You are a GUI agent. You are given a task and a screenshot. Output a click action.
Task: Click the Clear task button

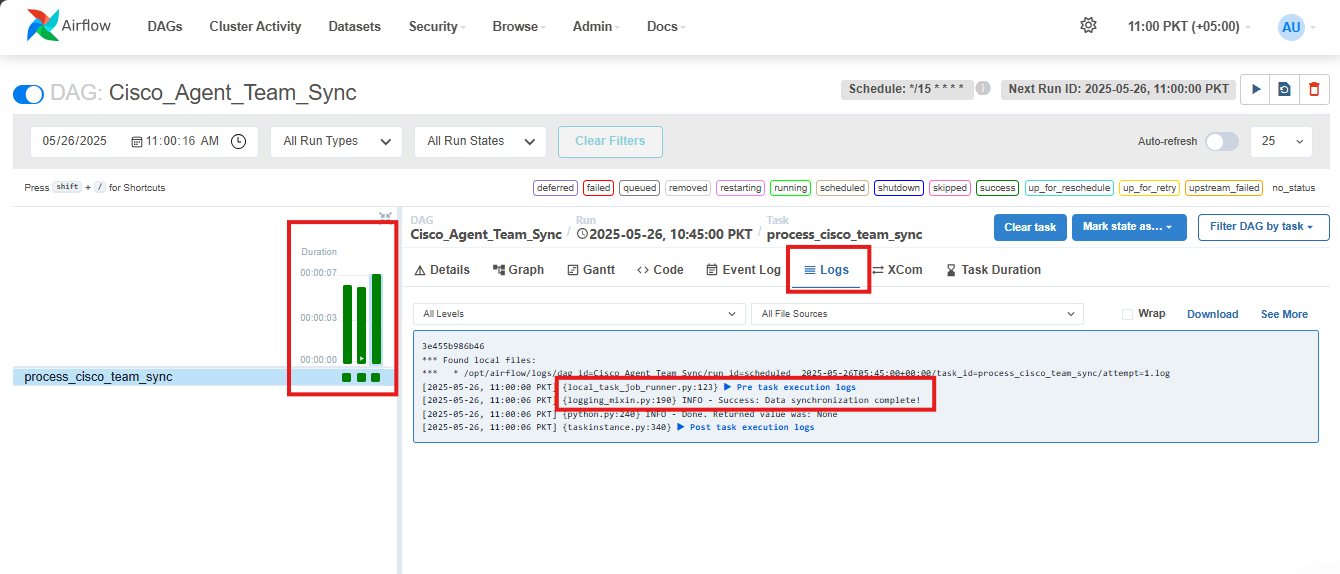click(1030, 227)
